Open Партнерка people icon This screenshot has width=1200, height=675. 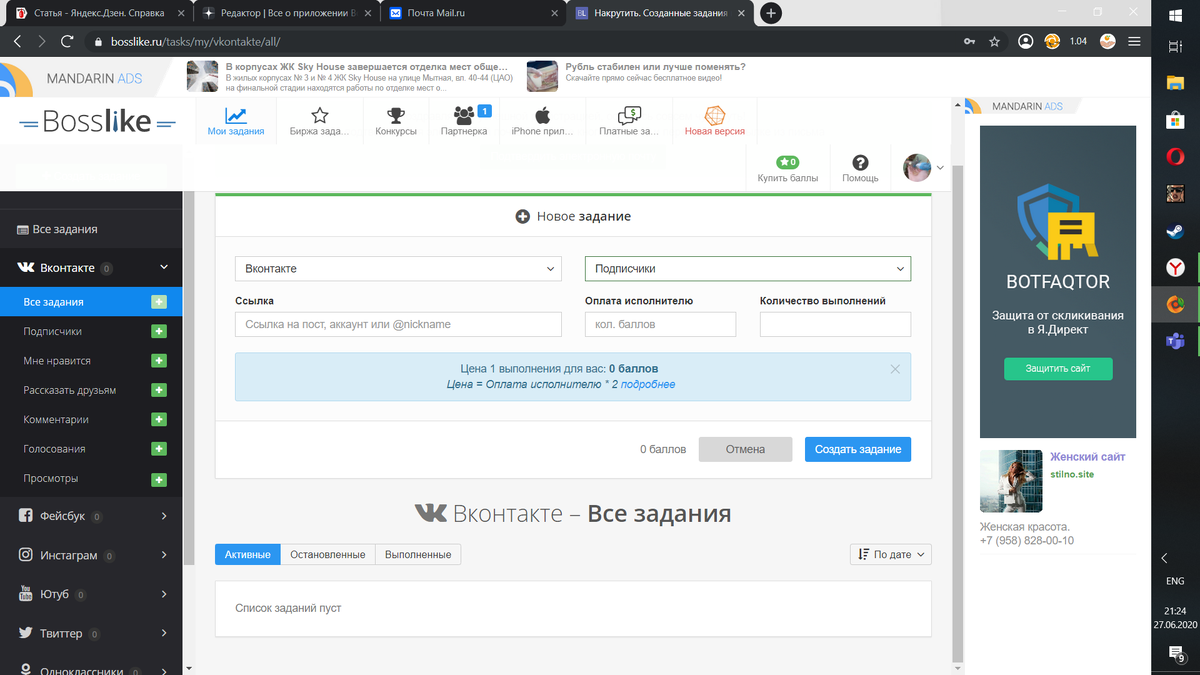[x=464, y=115]
